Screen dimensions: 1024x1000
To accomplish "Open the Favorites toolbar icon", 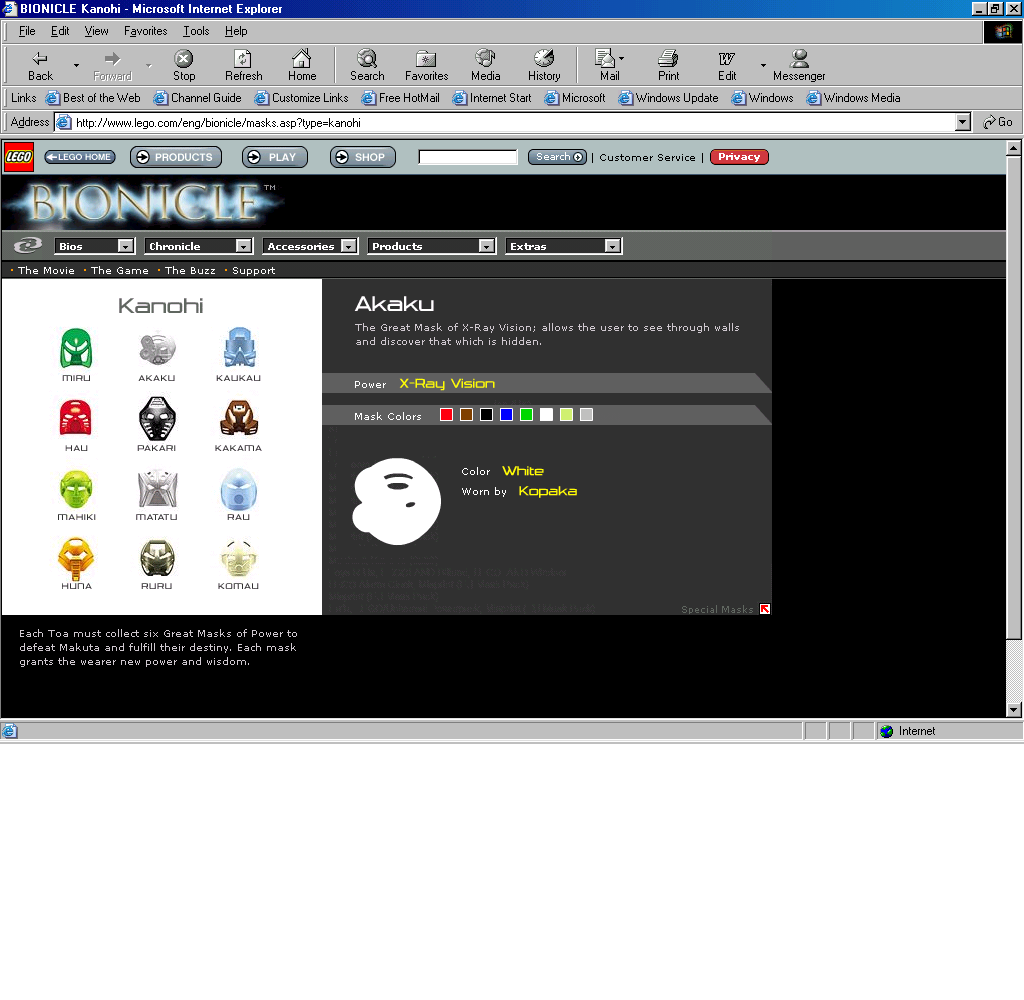I will point(426,66).
